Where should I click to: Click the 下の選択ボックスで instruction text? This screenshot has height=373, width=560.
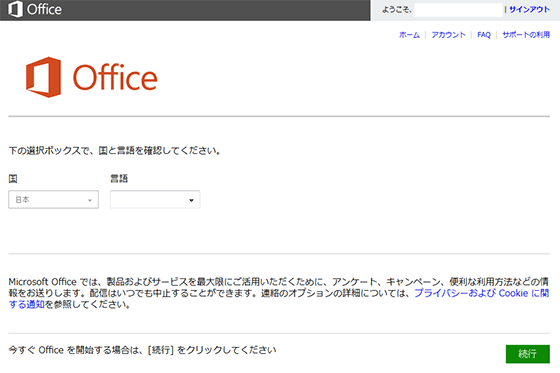click(x=114, y=151)
